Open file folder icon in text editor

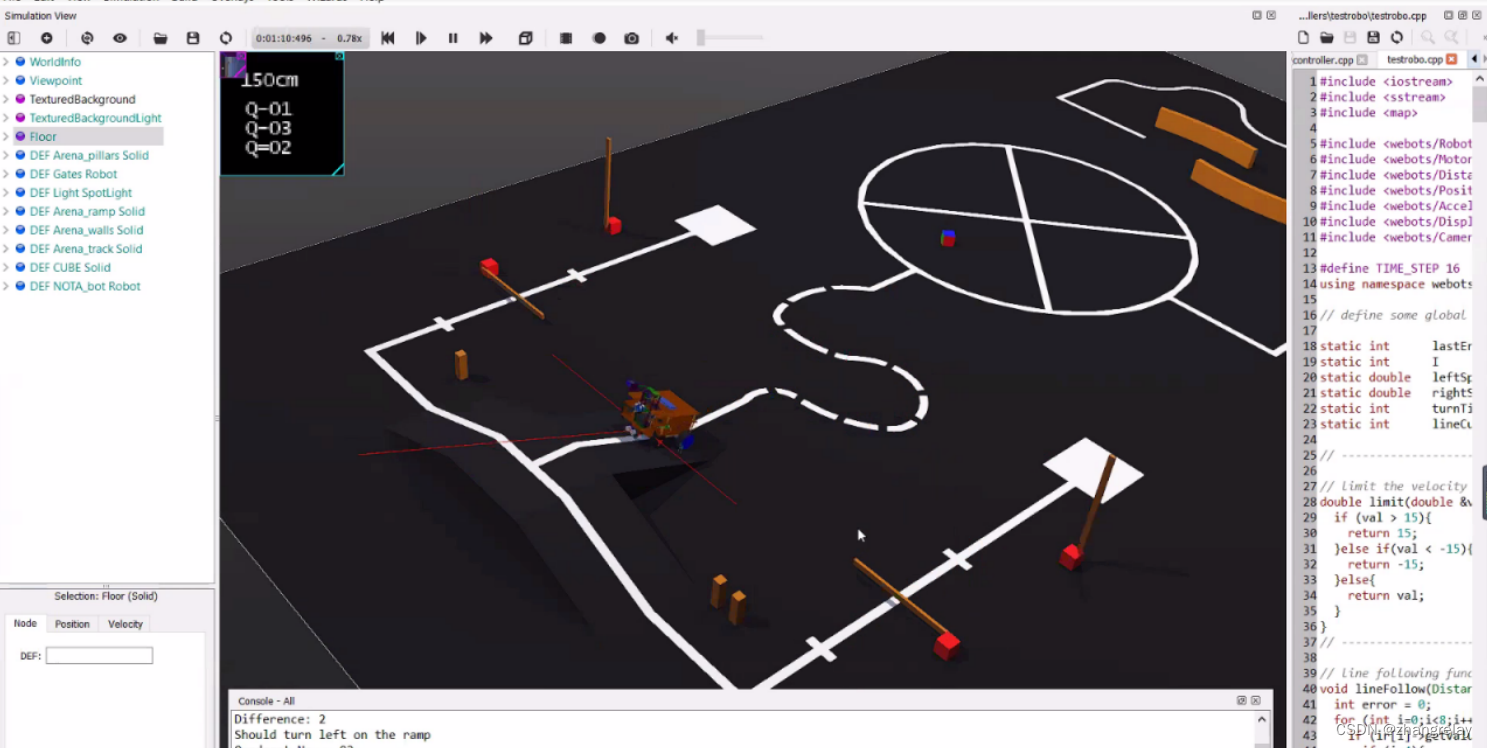pos(1327,38)
